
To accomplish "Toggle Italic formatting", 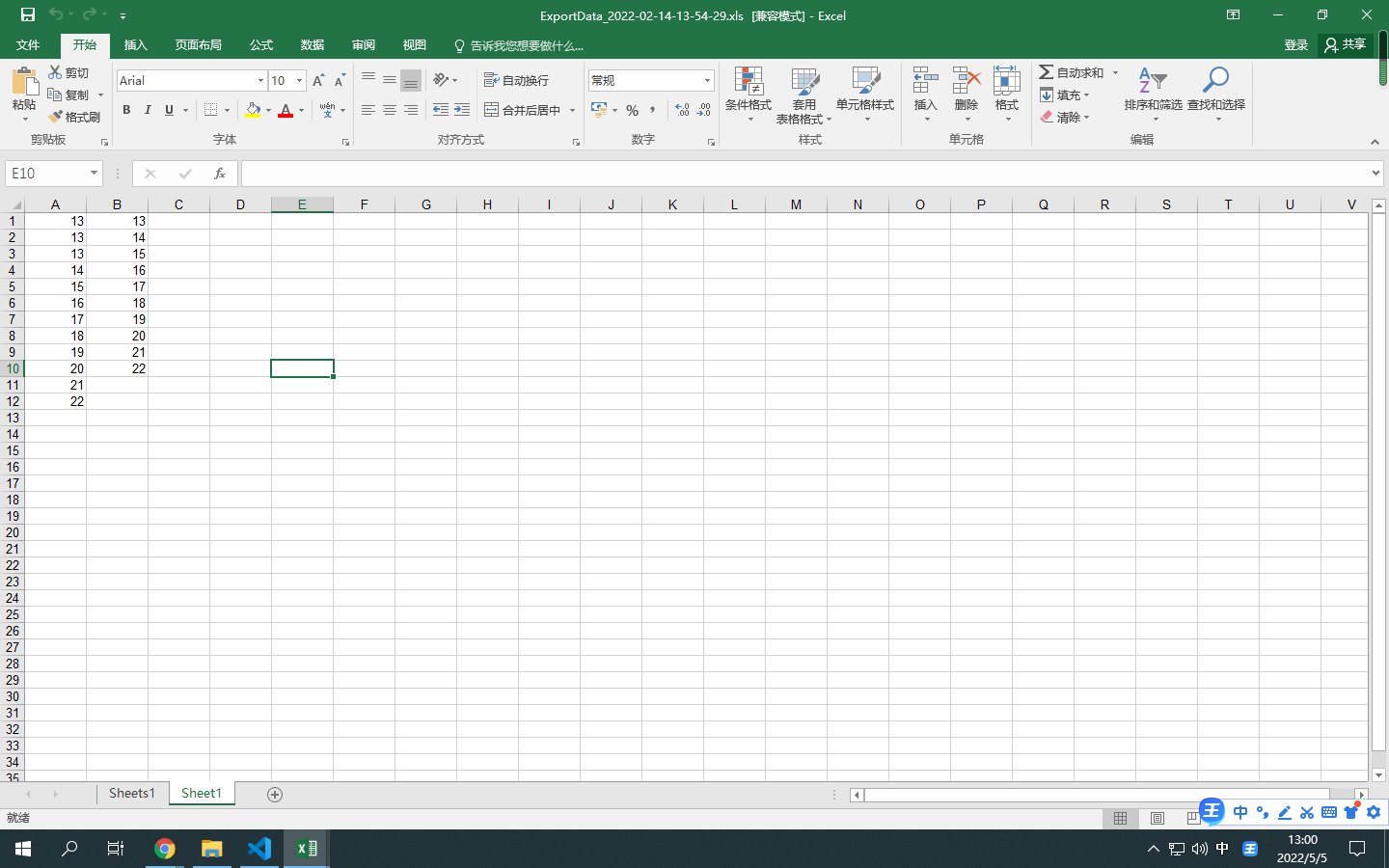I will (x=148, y=110).
